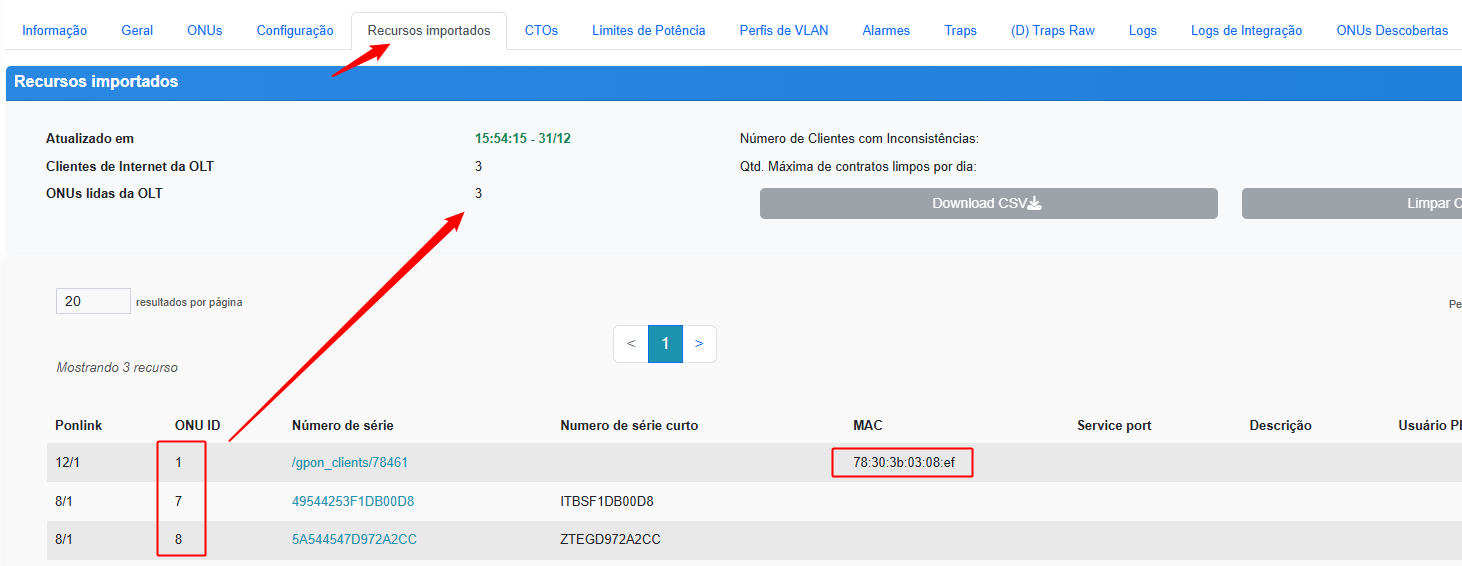1462x566 pixels.
Task: View the Alarmes tab
Action: coord(886,30)
